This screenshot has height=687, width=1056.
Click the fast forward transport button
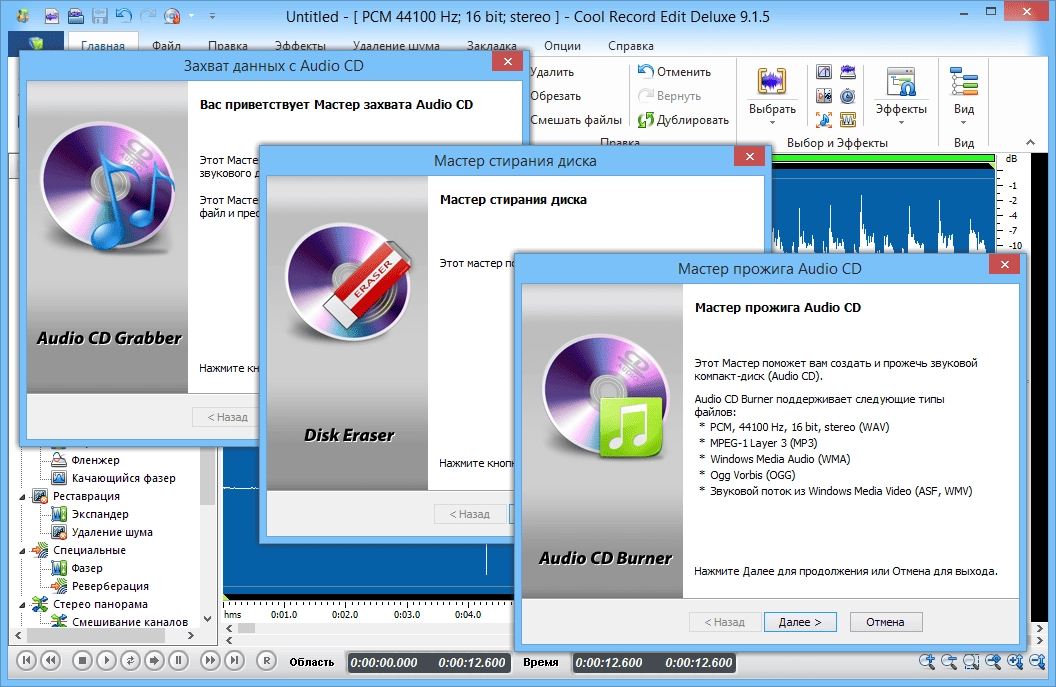[x=210, y=661]
